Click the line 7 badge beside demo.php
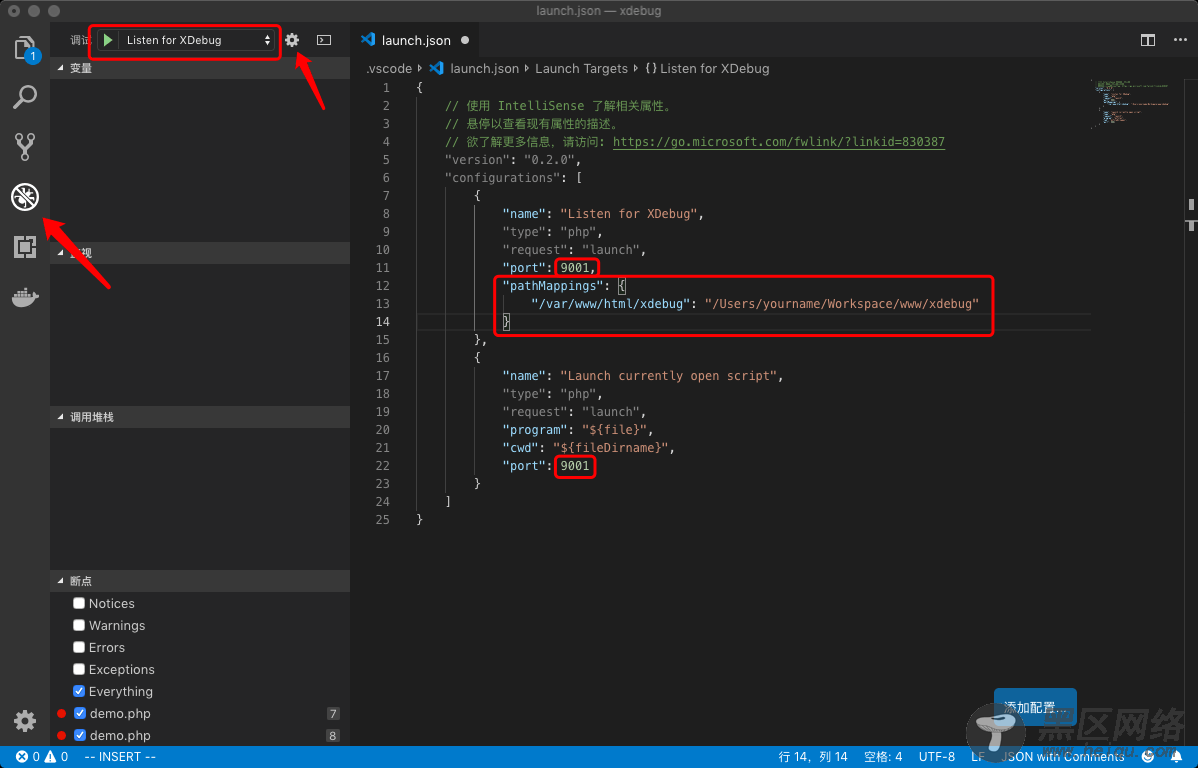The width and height of the screenshot is (1198, 768). [332, 714]
